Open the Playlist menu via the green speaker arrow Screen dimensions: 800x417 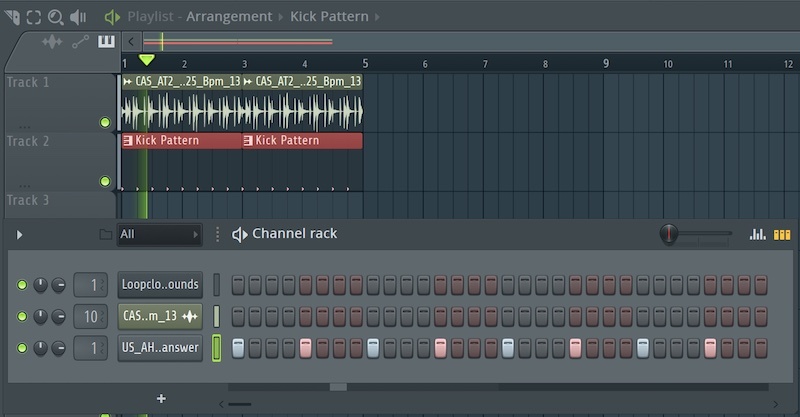112,16
